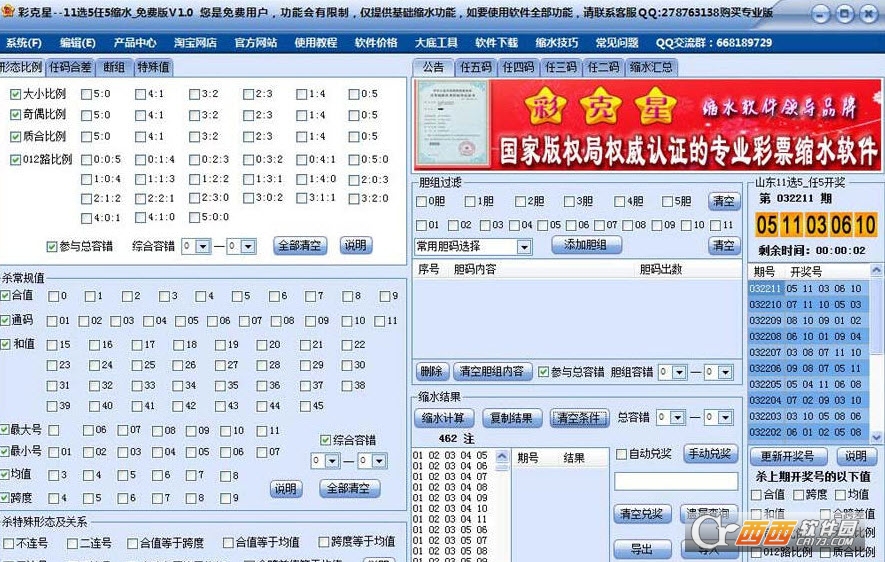Click the 复制结果 button
885x562 pixels.
pos(512,418)
